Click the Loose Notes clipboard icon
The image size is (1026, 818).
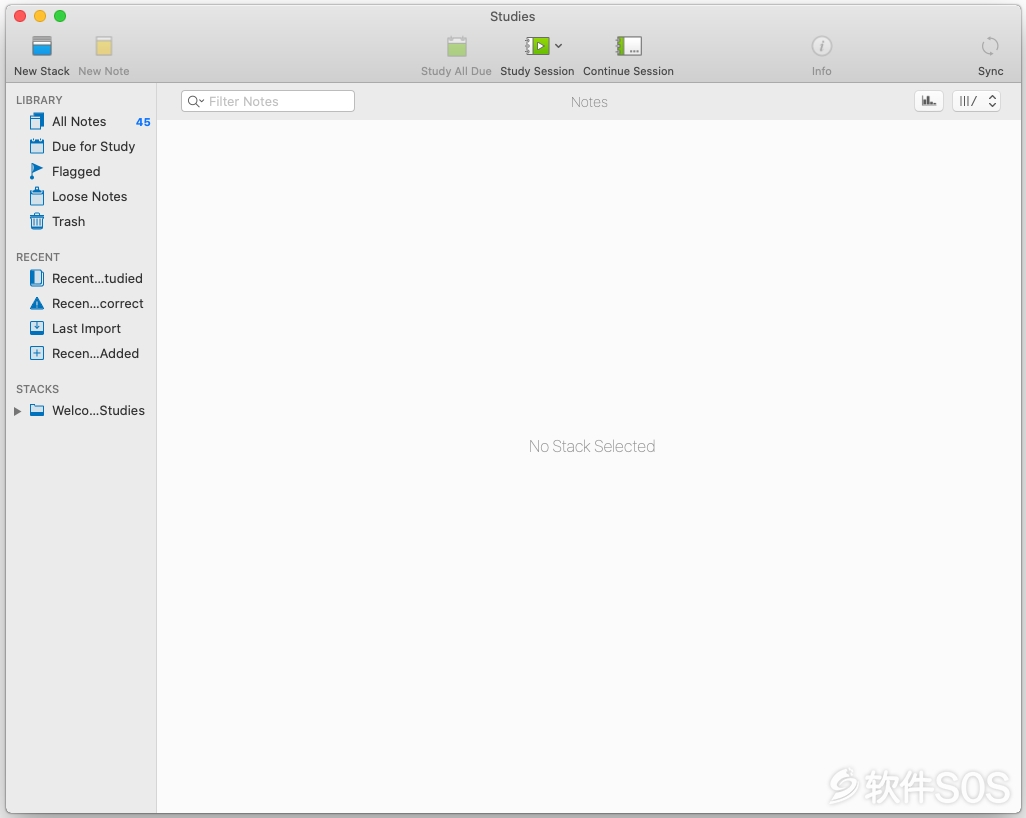pyautogui.click(x=37, y=196)
